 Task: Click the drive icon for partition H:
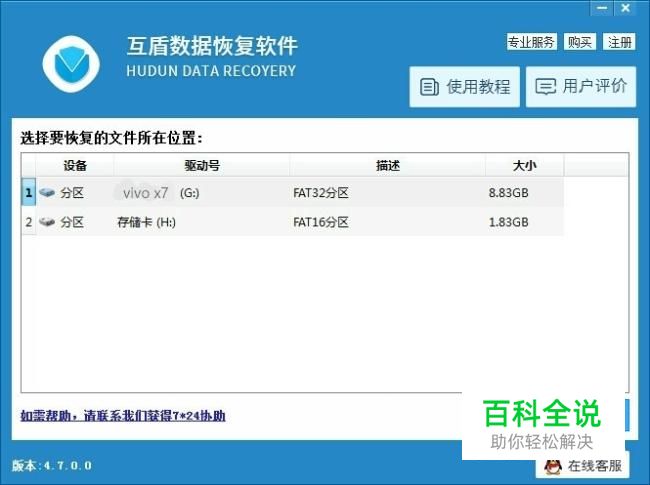coord(47,222)
